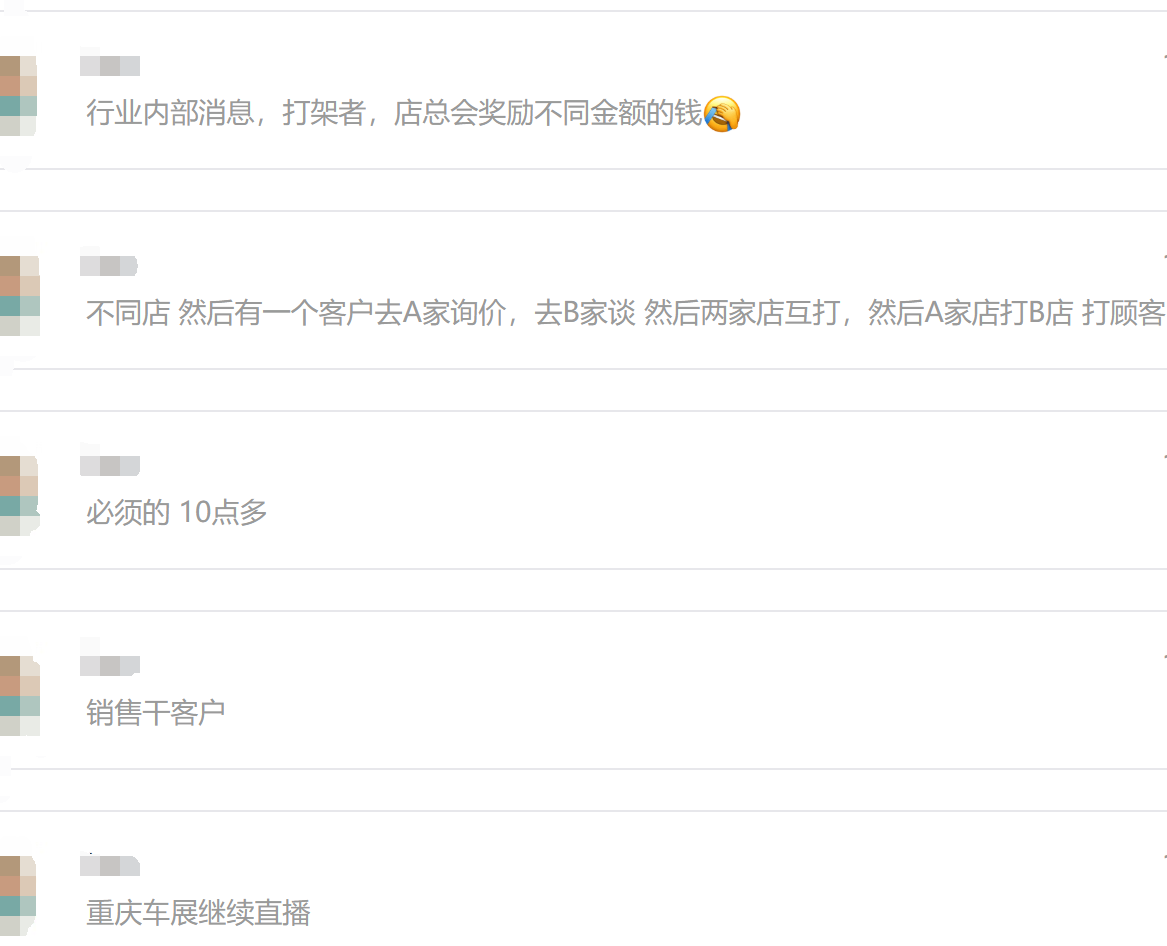Viewport: 1167px width, 946px height.
Task: Open avatar beside 重庆车展继续直播 comment
Action: [19, 896]
